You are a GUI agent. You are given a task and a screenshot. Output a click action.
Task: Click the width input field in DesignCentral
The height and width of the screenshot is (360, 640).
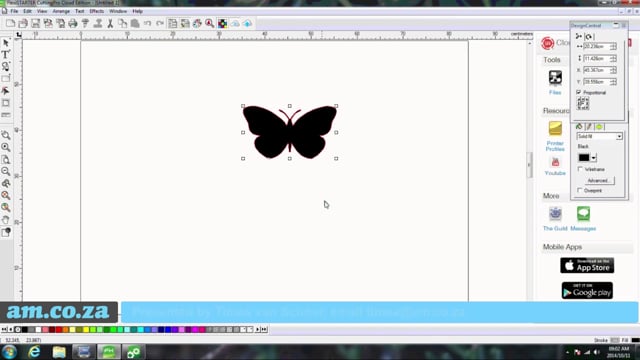coord(597,47)
